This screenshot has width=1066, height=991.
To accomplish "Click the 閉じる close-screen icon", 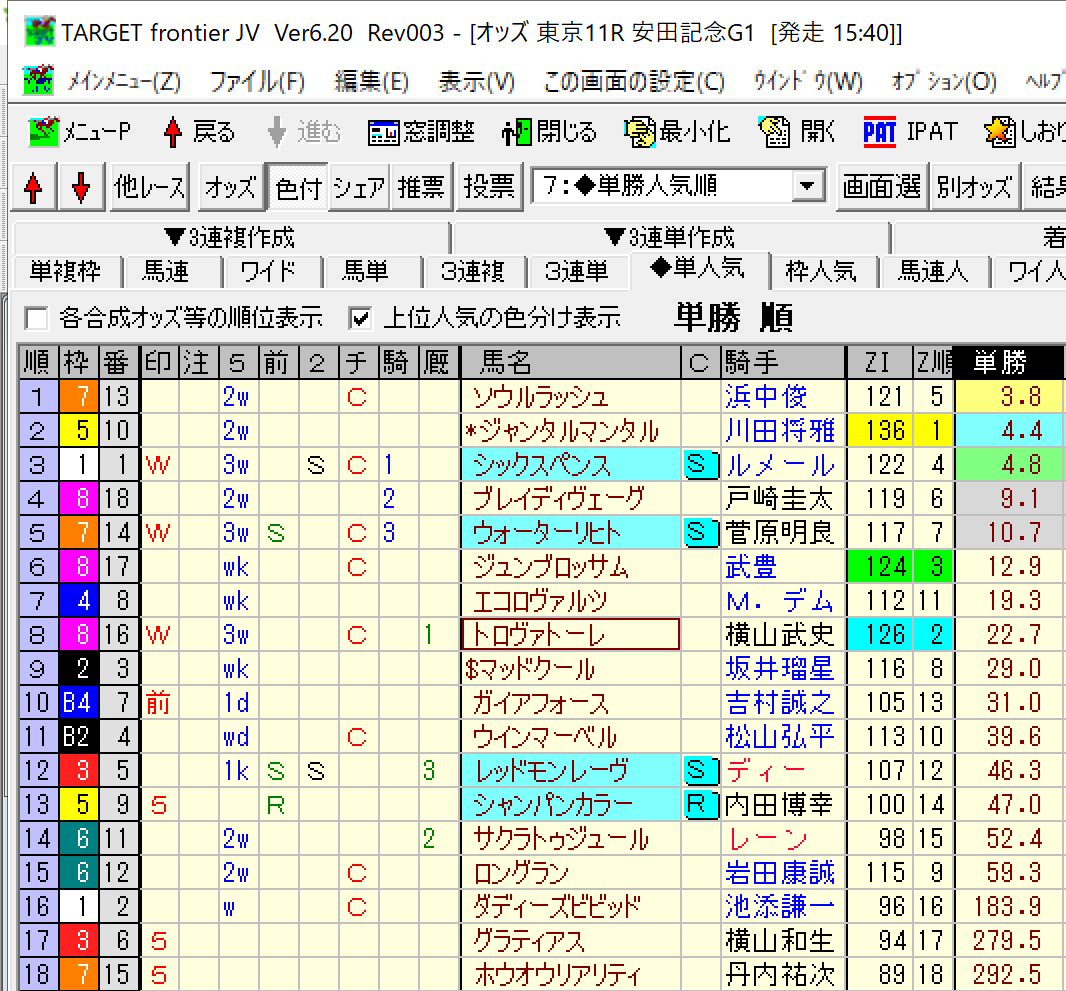I will (517, 132).
